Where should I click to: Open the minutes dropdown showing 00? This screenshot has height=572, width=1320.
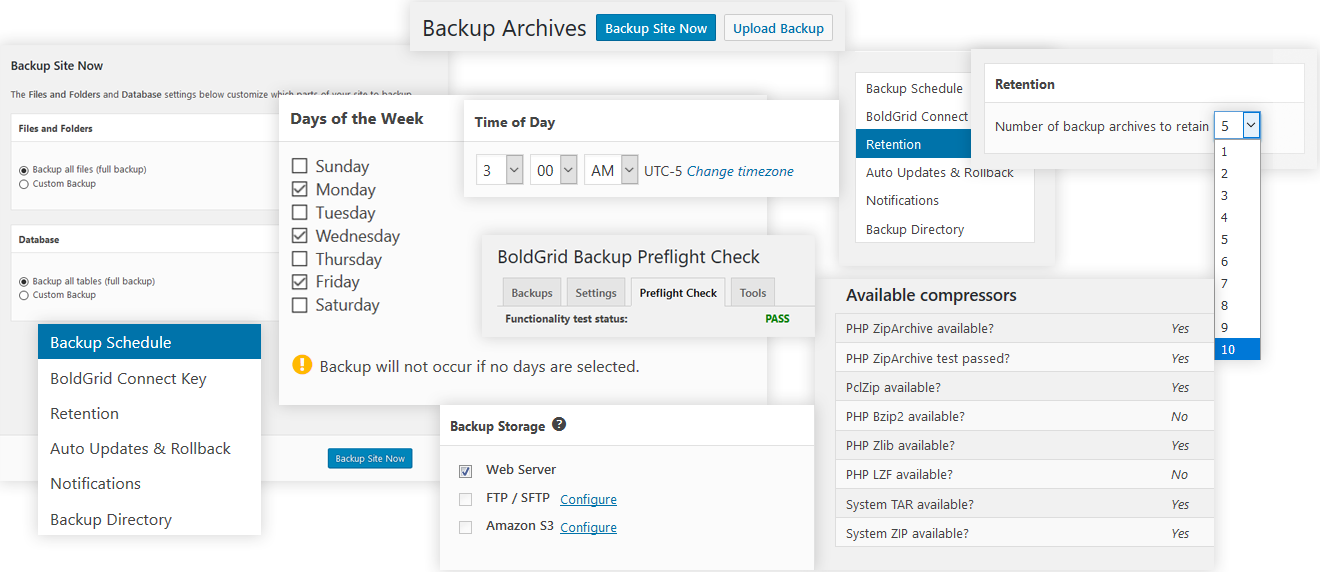(x=554, y=170)
